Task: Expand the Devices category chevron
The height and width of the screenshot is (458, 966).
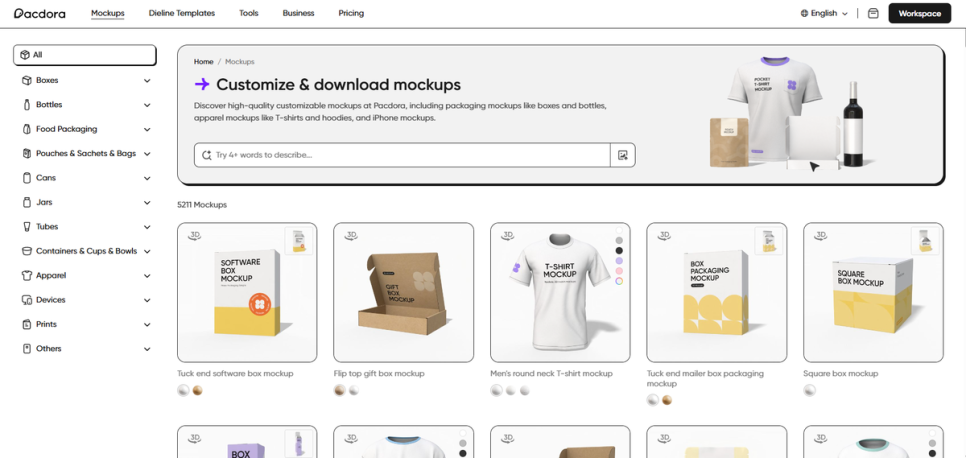Action: pyautogui.click(x=147, y=300)
